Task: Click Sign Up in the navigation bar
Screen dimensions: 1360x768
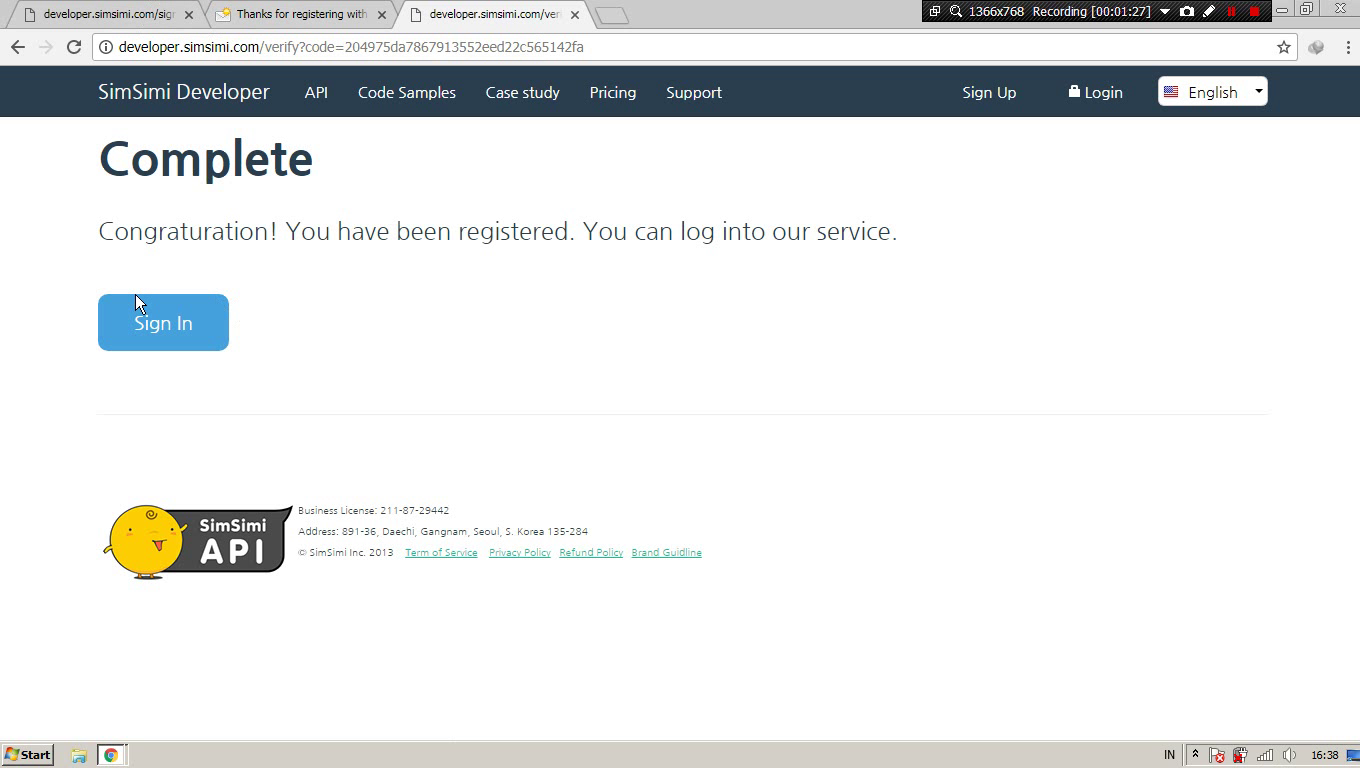Action: 989,92
